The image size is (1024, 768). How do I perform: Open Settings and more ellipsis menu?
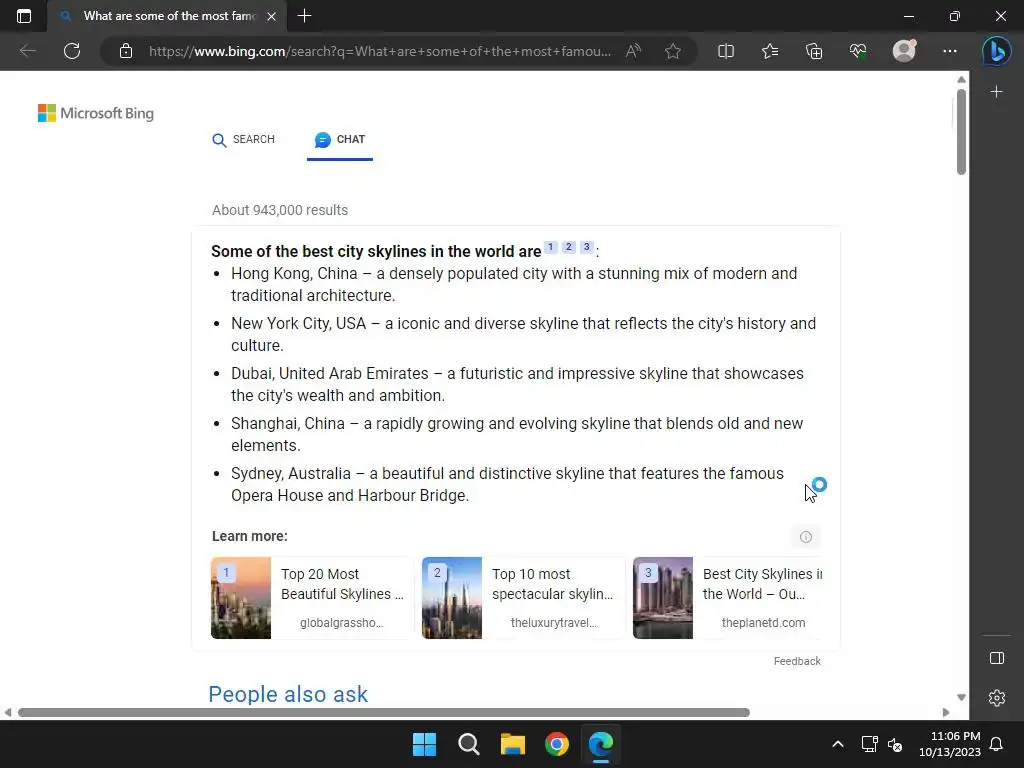(950, 51)
